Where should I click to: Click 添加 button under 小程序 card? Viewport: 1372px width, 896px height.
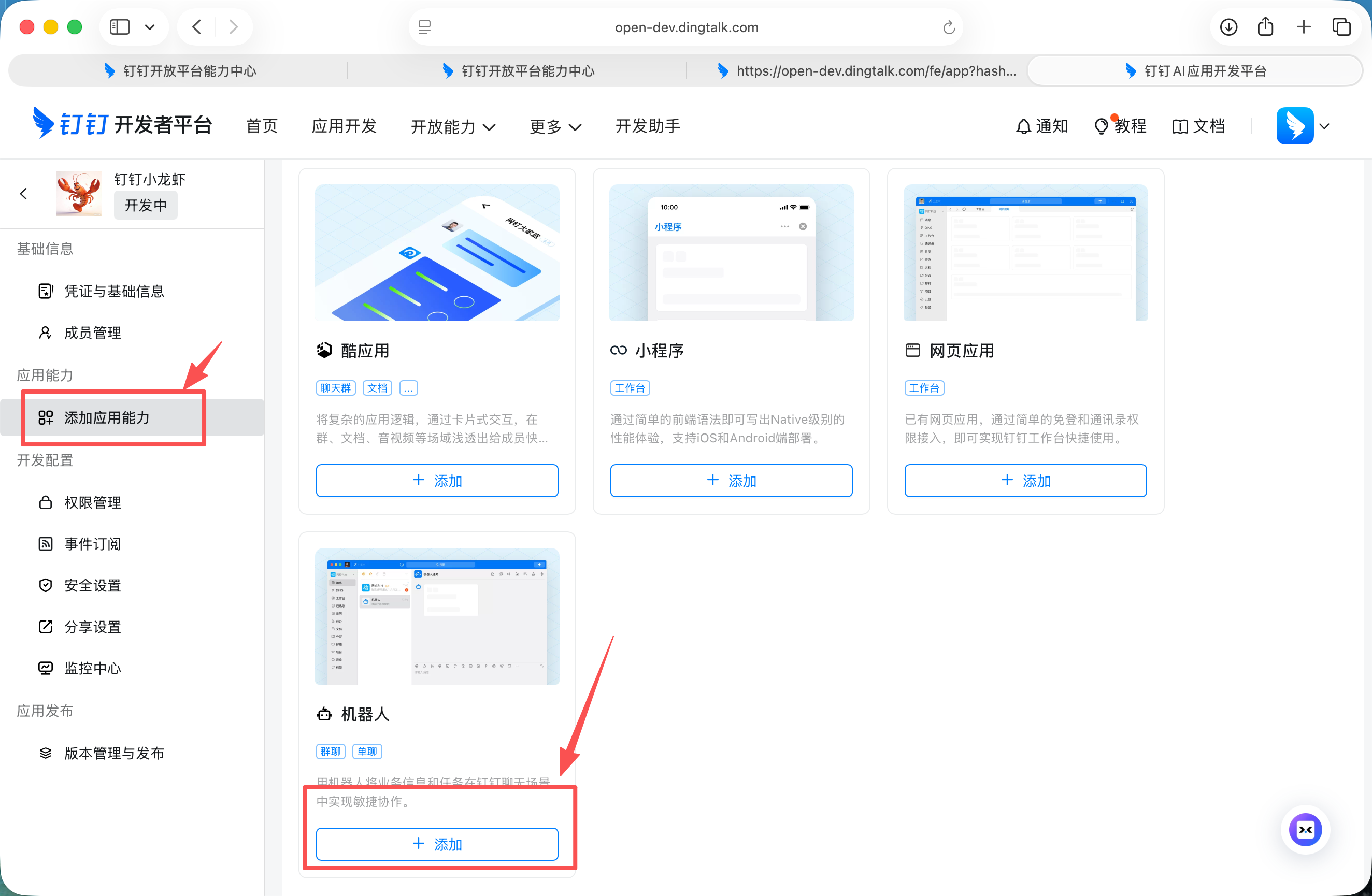click(x=731, y=481)
